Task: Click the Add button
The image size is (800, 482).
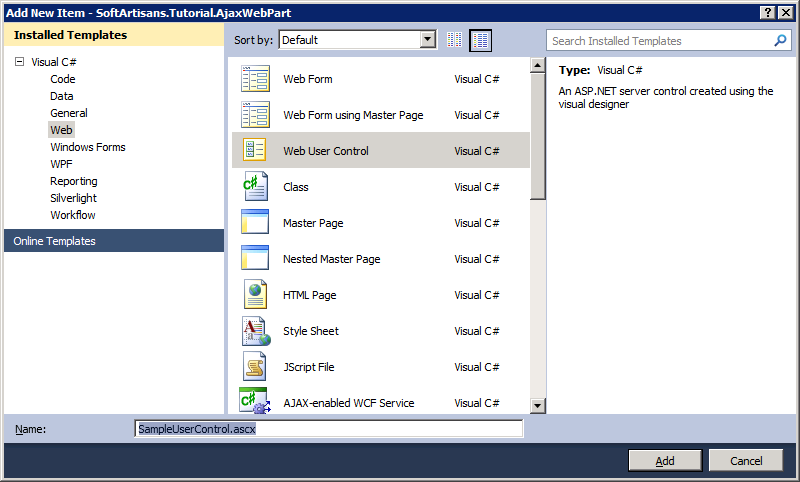Action: click(665, 461)
